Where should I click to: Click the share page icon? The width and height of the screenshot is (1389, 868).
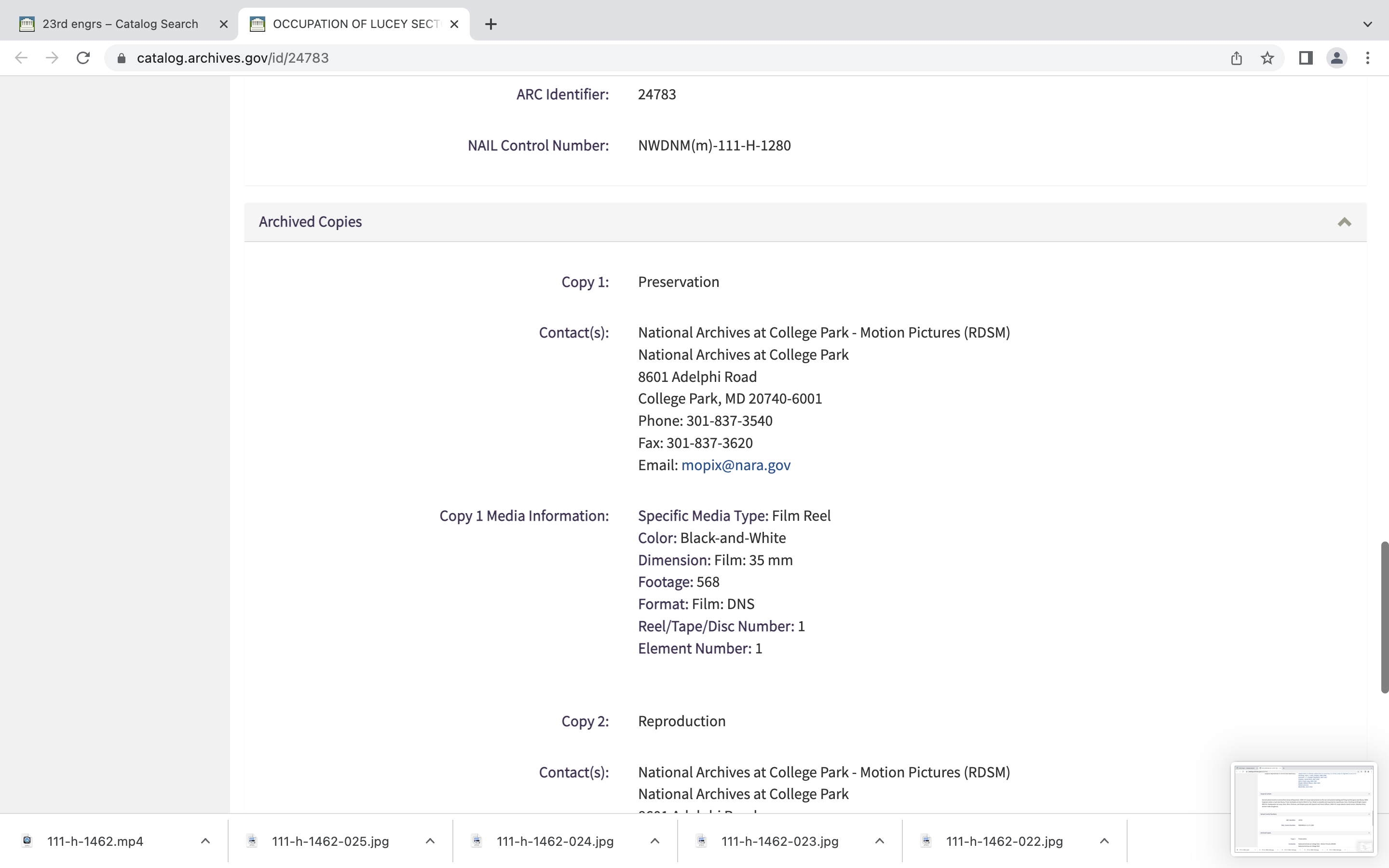[x=1236, y=58]
